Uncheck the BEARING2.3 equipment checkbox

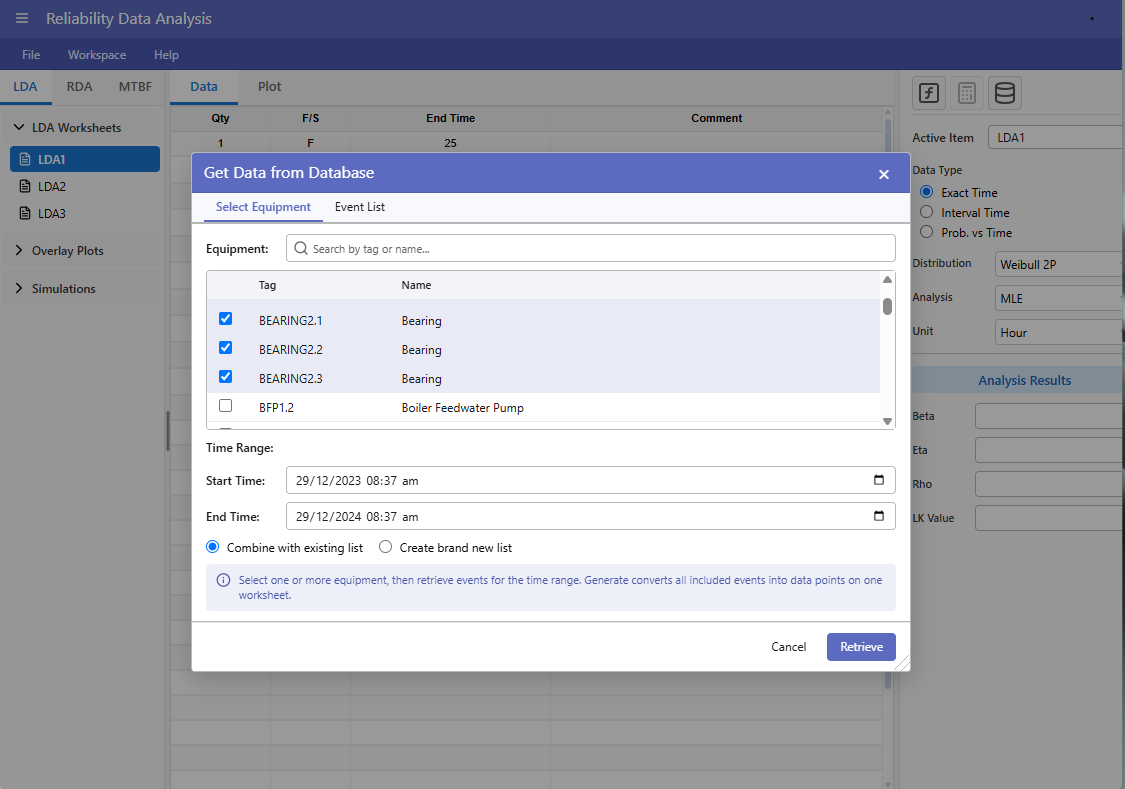click(x=225, y=377)
